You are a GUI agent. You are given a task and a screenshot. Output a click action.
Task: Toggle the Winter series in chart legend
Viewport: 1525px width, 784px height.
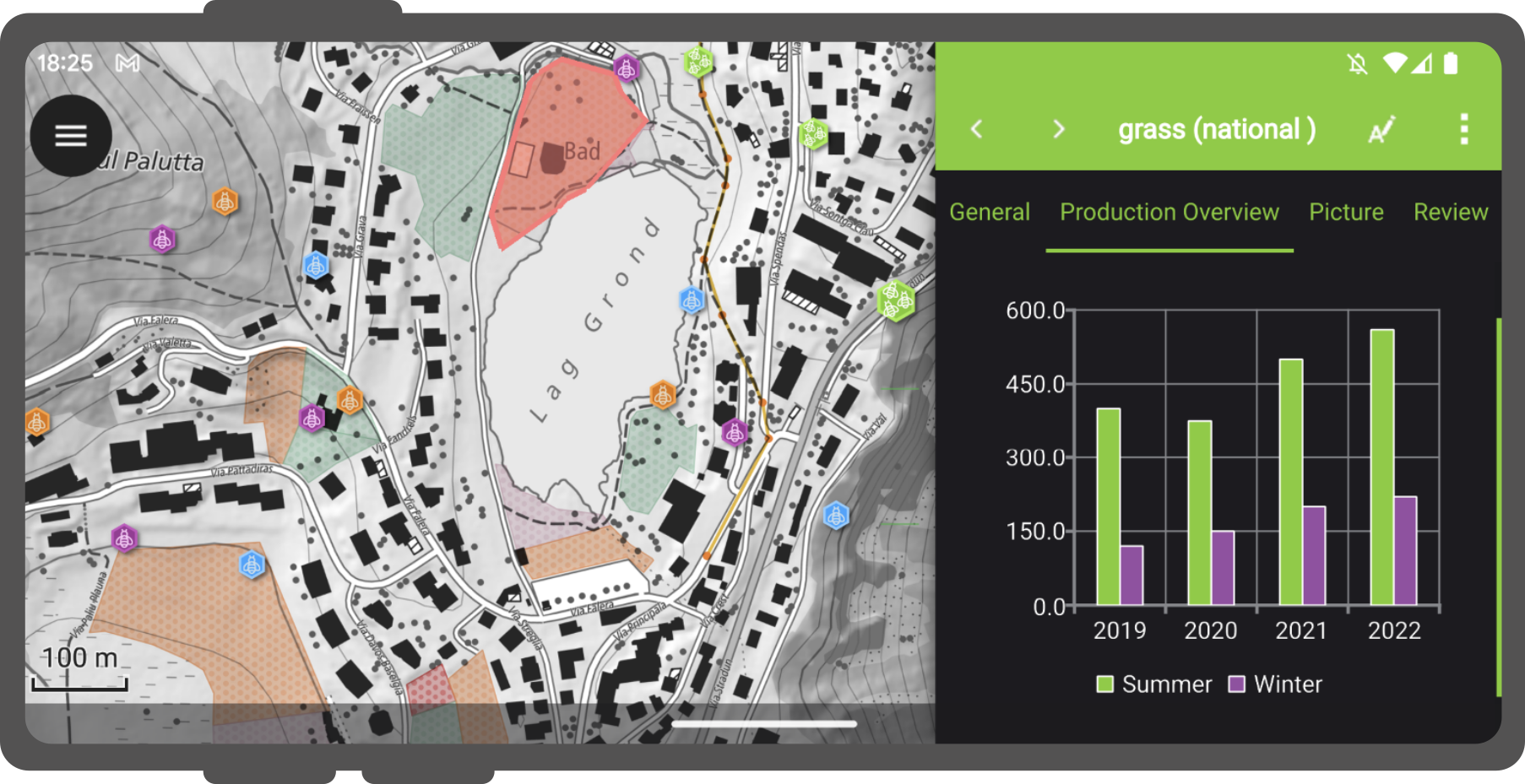tap(1275, 684)
